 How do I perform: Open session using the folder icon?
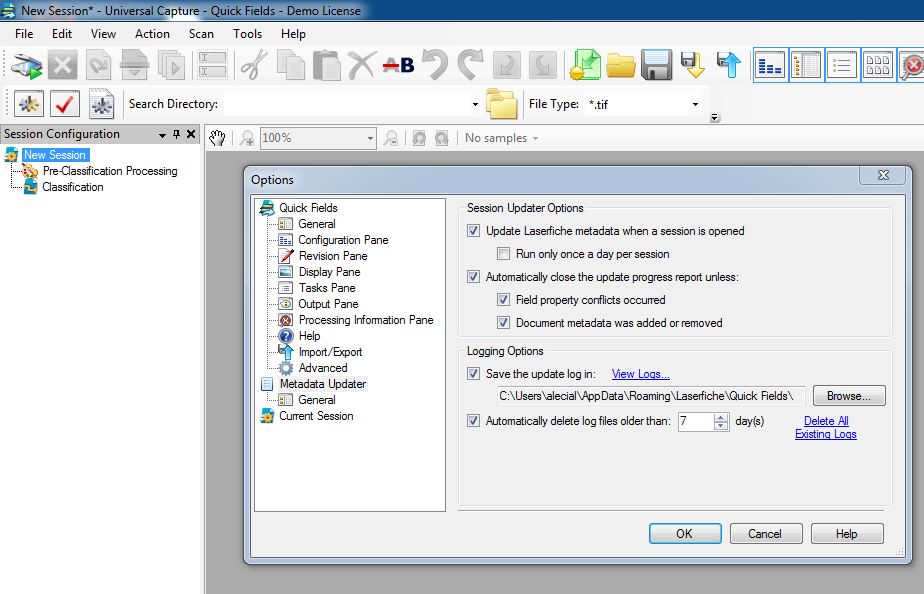(x=621, y=65)
